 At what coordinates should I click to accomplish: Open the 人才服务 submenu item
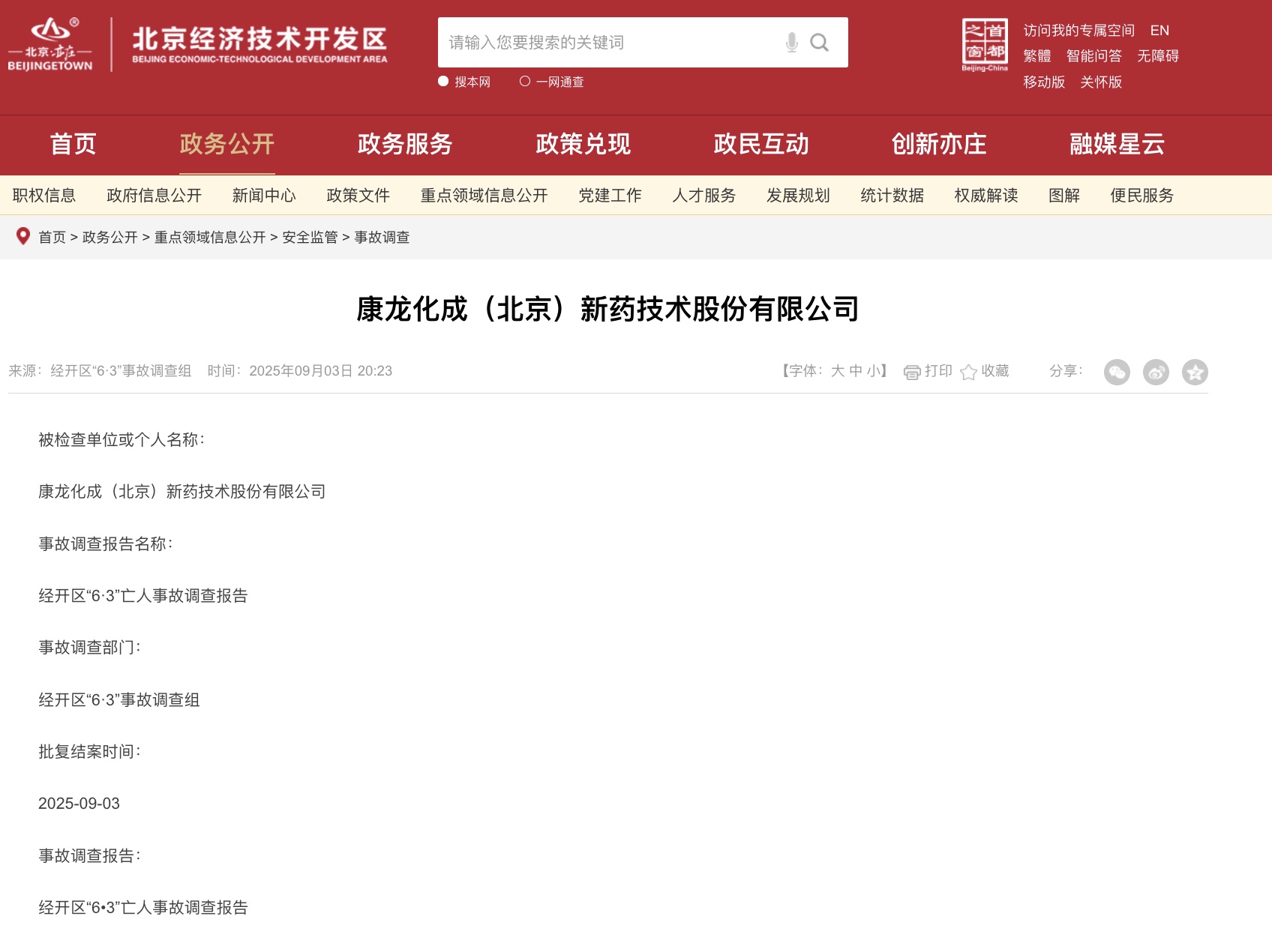tap(704, 196)
